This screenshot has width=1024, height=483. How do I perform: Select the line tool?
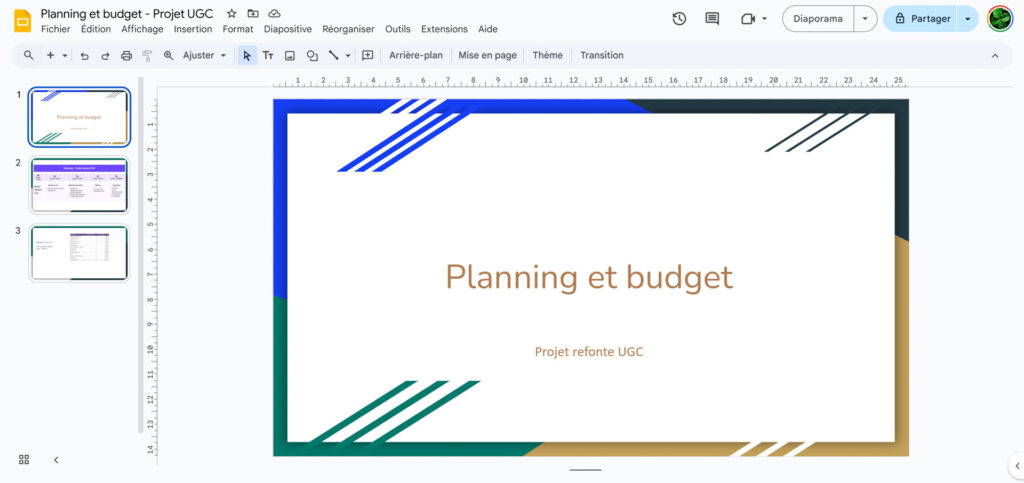coord(334,55)
